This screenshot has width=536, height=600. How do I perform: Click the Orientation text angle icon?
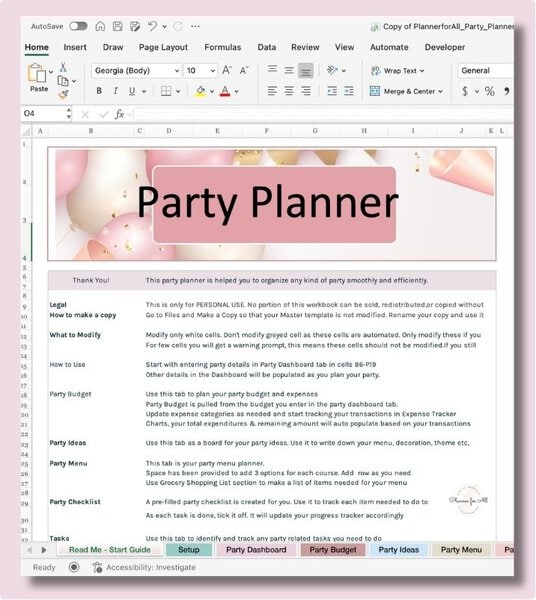click(x=332, y=70)
